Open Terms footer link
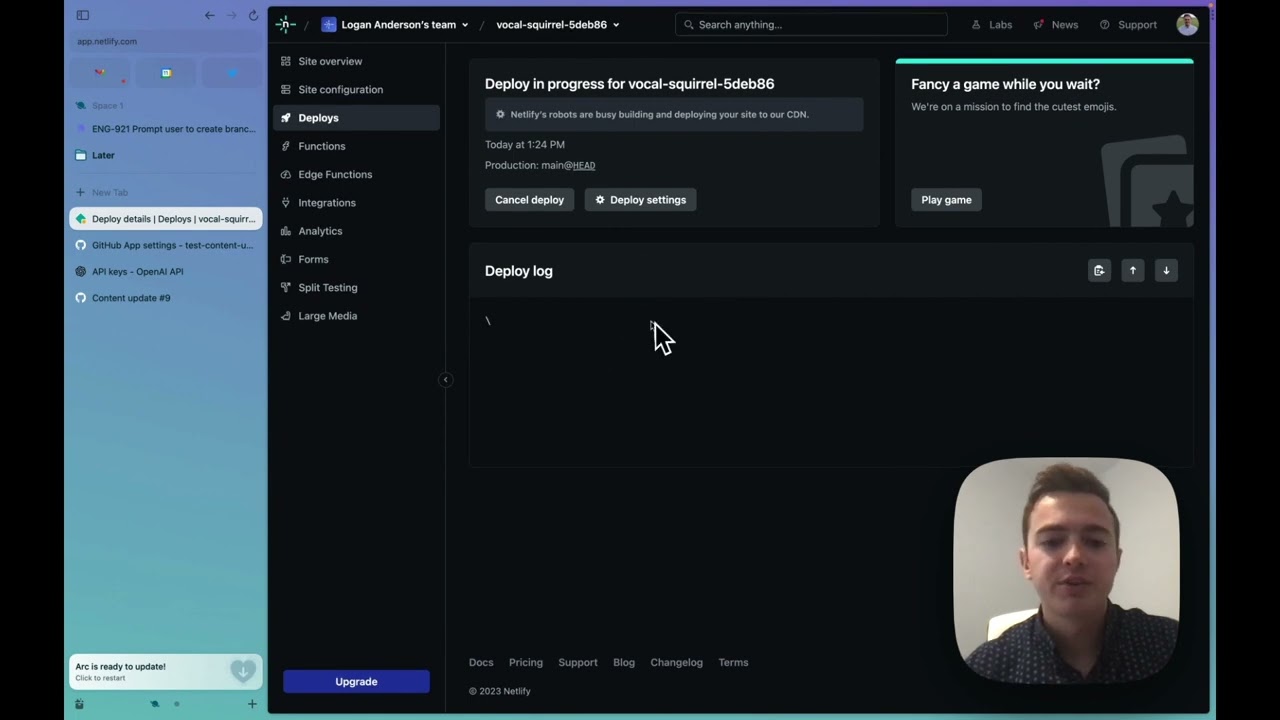Screen dimensions: 1280x720 733,662
